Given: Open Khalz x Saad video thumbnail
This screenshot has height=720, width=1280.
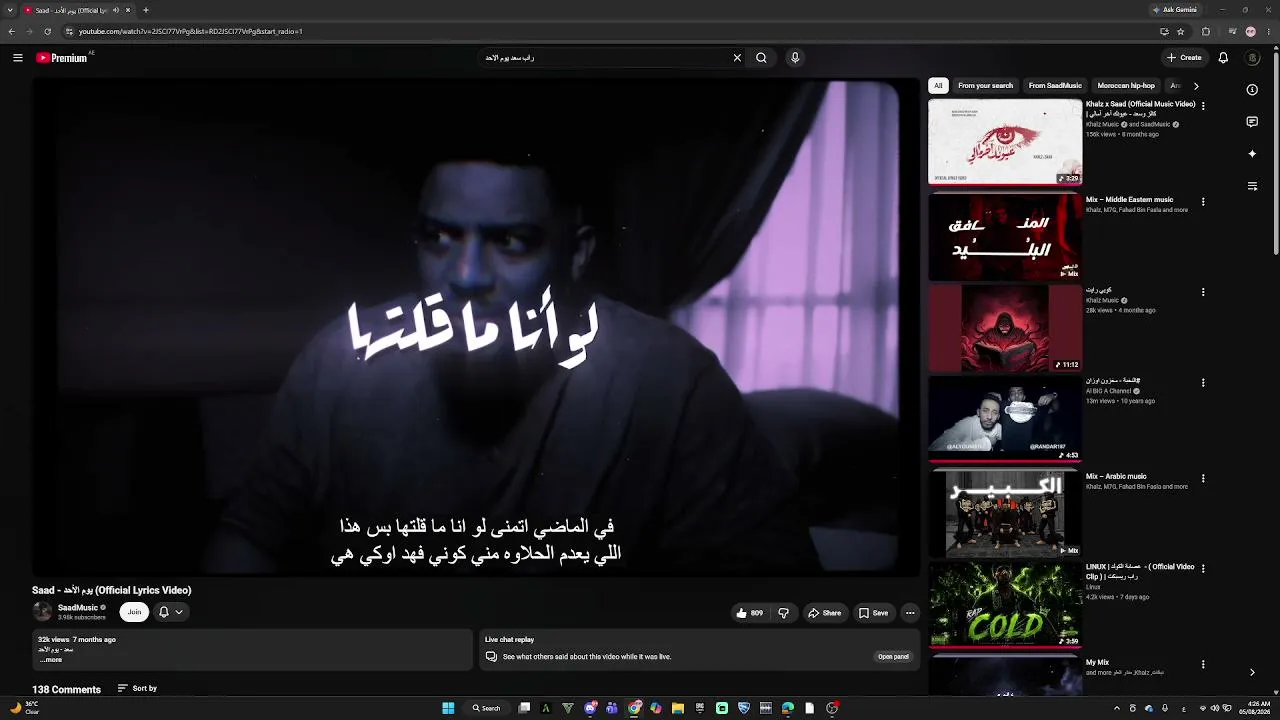Looking at the screenshot, I should (x=1005, y=142).
